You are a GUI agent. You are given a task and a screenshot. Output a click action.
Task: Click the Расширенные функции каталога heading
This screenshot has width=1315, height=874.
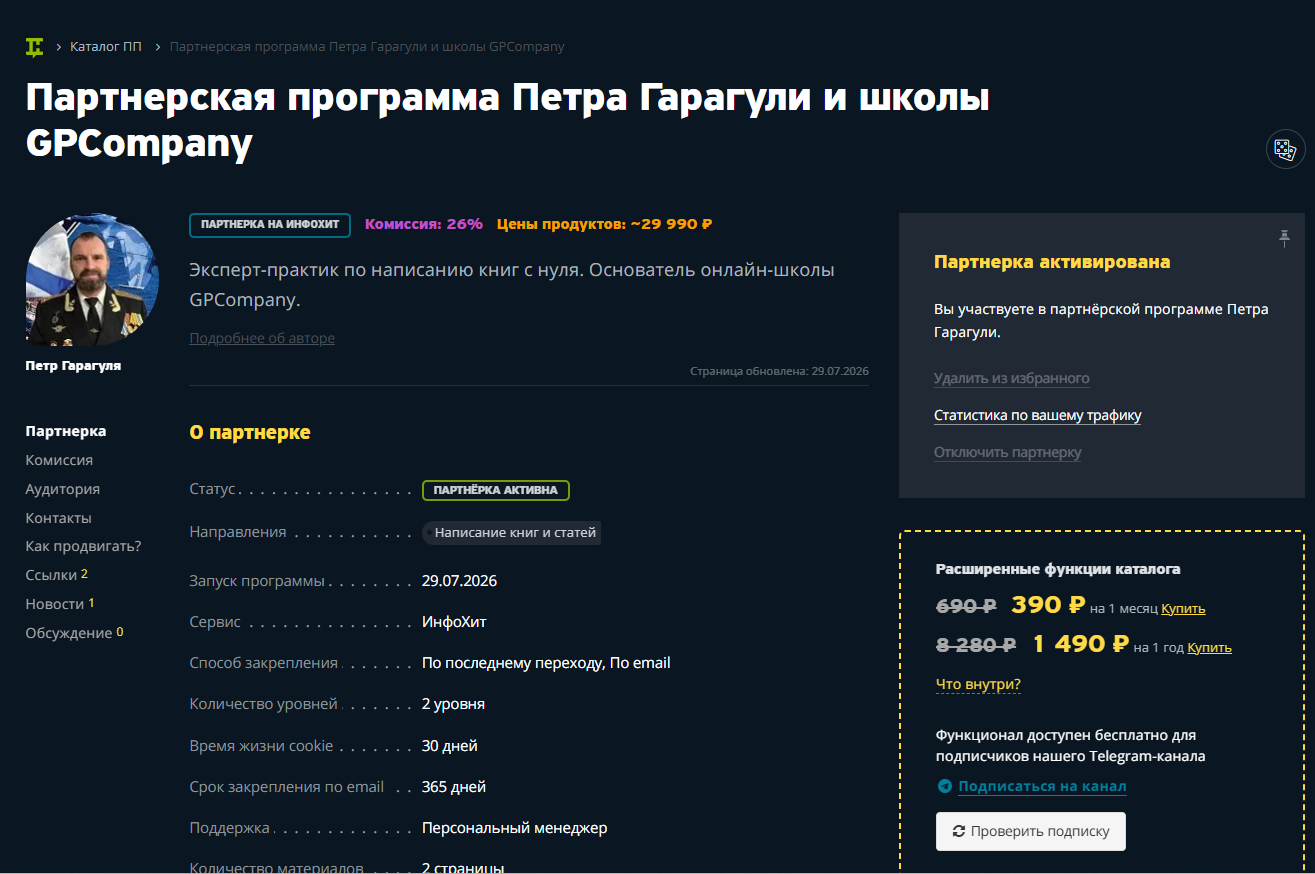click(1058, 569)
